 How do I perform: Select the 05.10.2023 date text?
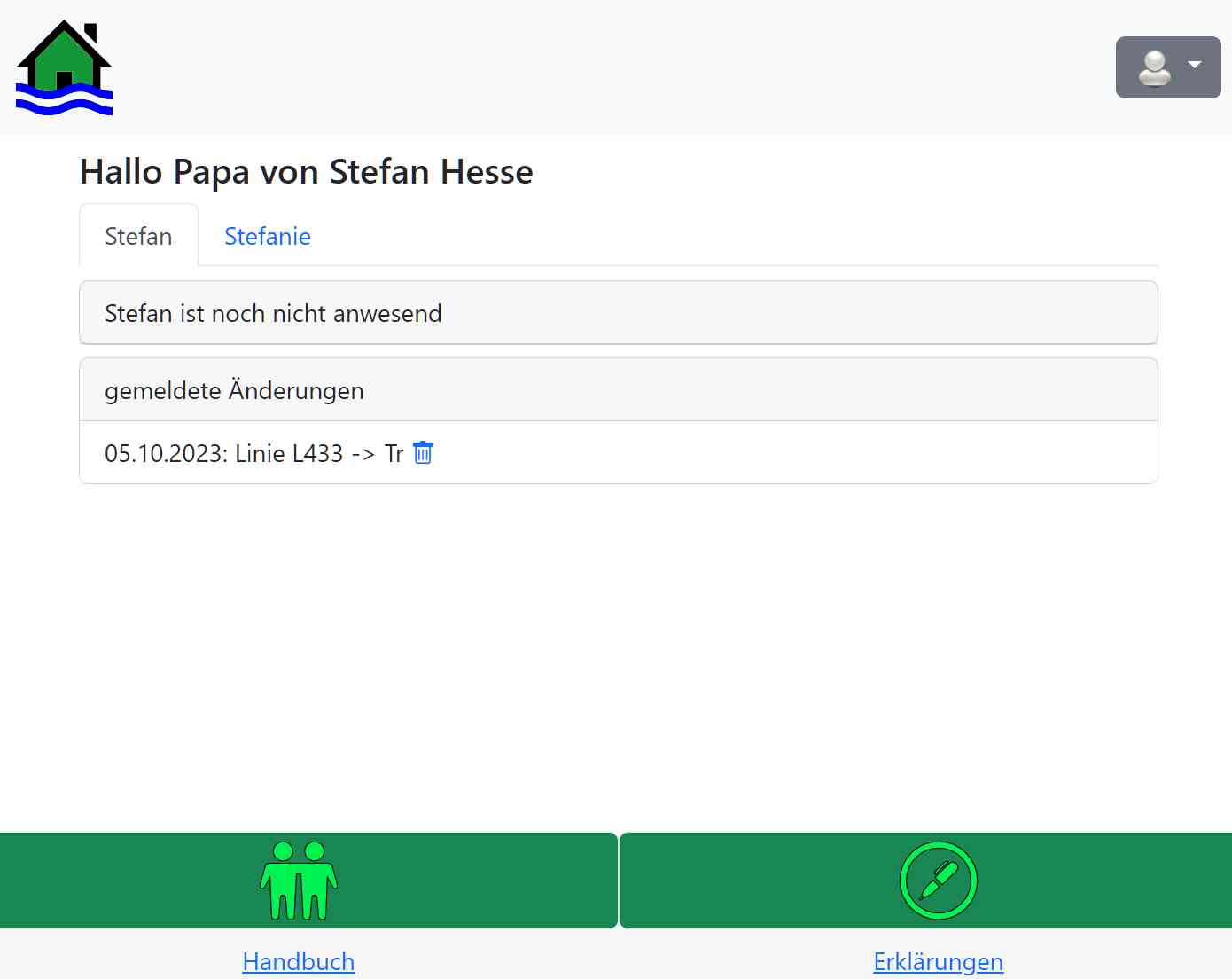click(x=165, y=453)
